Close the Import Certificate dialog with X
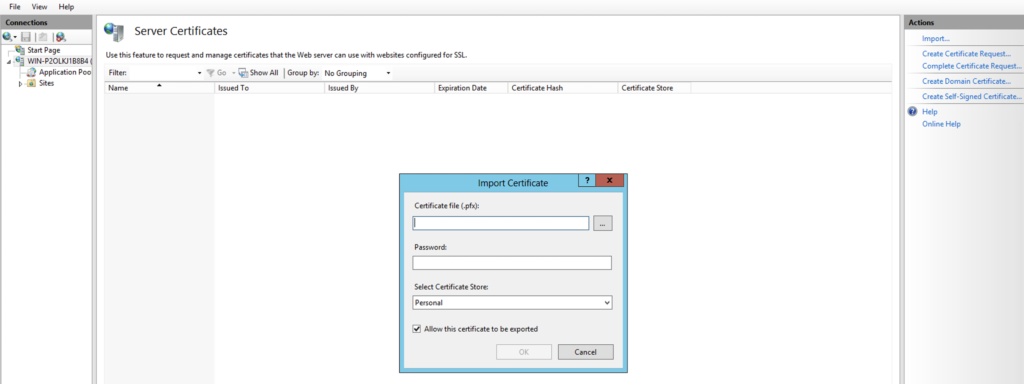Viewport: 1024px width, 384px height. (x=610, y=181)
